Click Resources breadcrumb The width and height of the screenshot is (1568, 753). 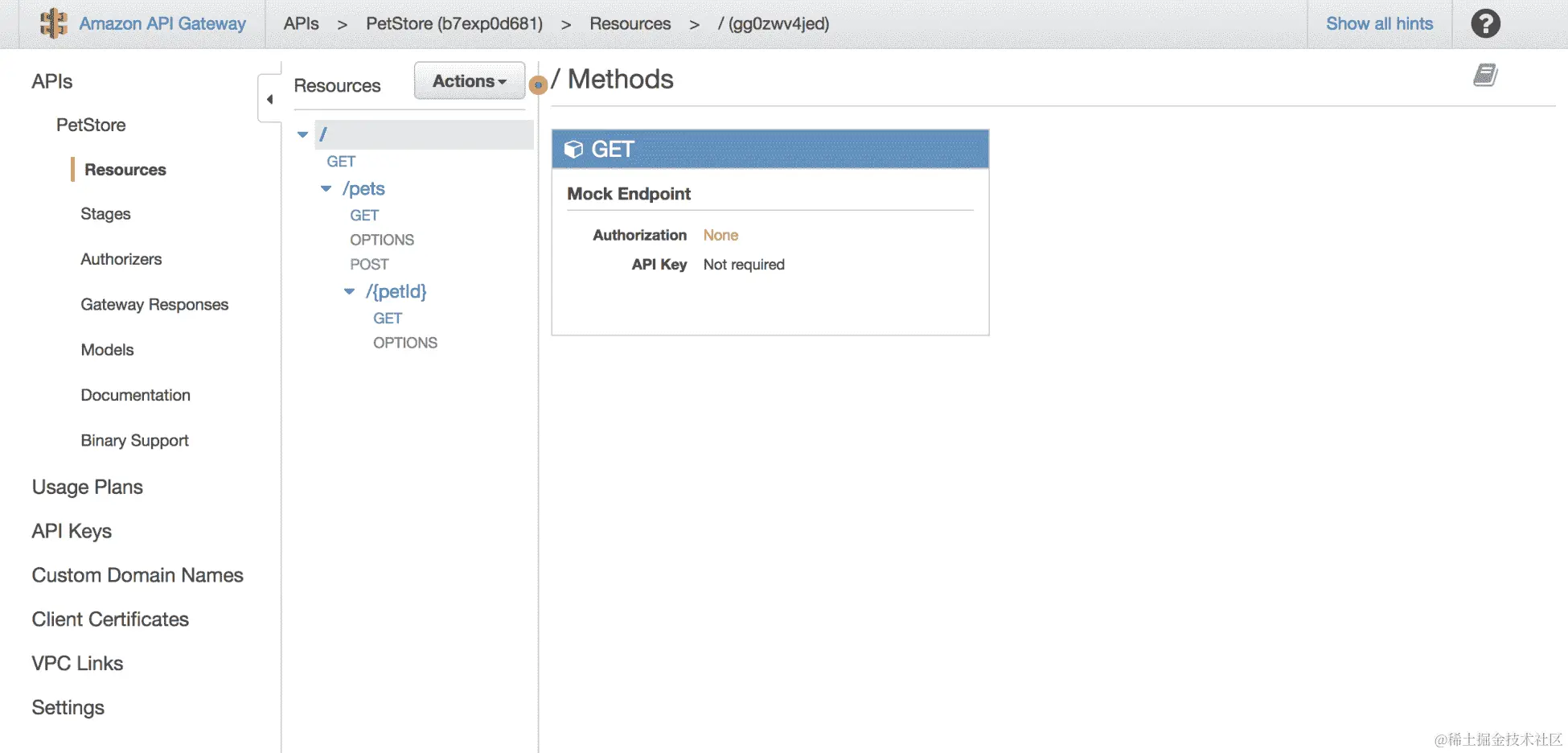(x=630, y=23)
